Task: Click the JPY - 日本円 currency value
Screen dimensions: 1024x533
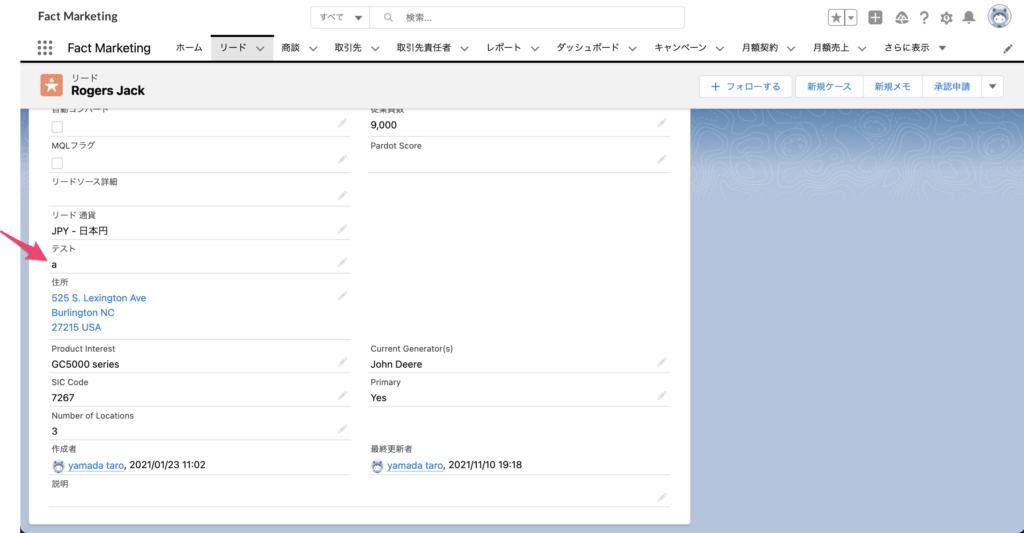Action: pyautogui.click(x=80, y=231)
